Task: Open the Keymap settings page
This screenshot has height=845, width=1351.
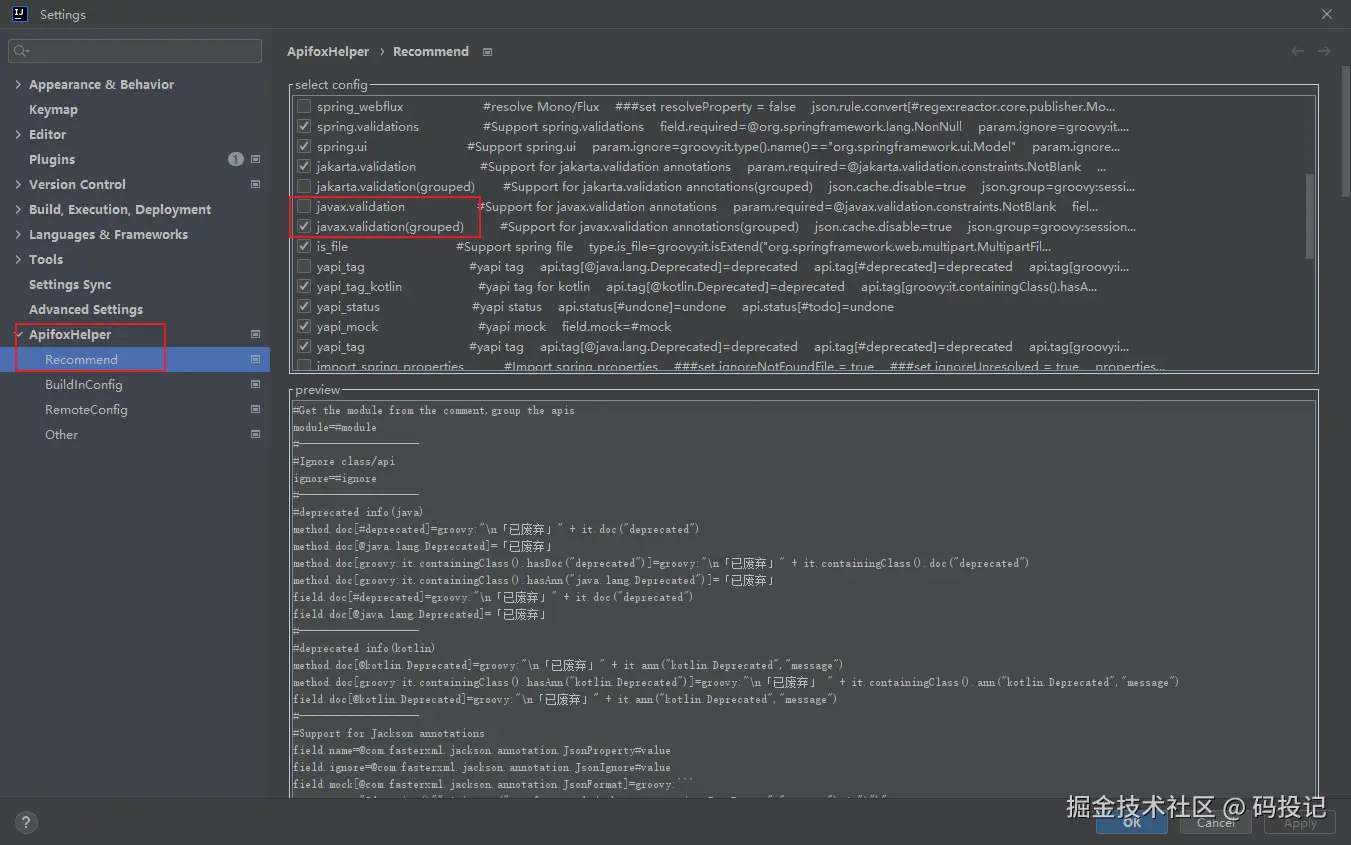Action: pyautogui.click(x=53, y=109)
